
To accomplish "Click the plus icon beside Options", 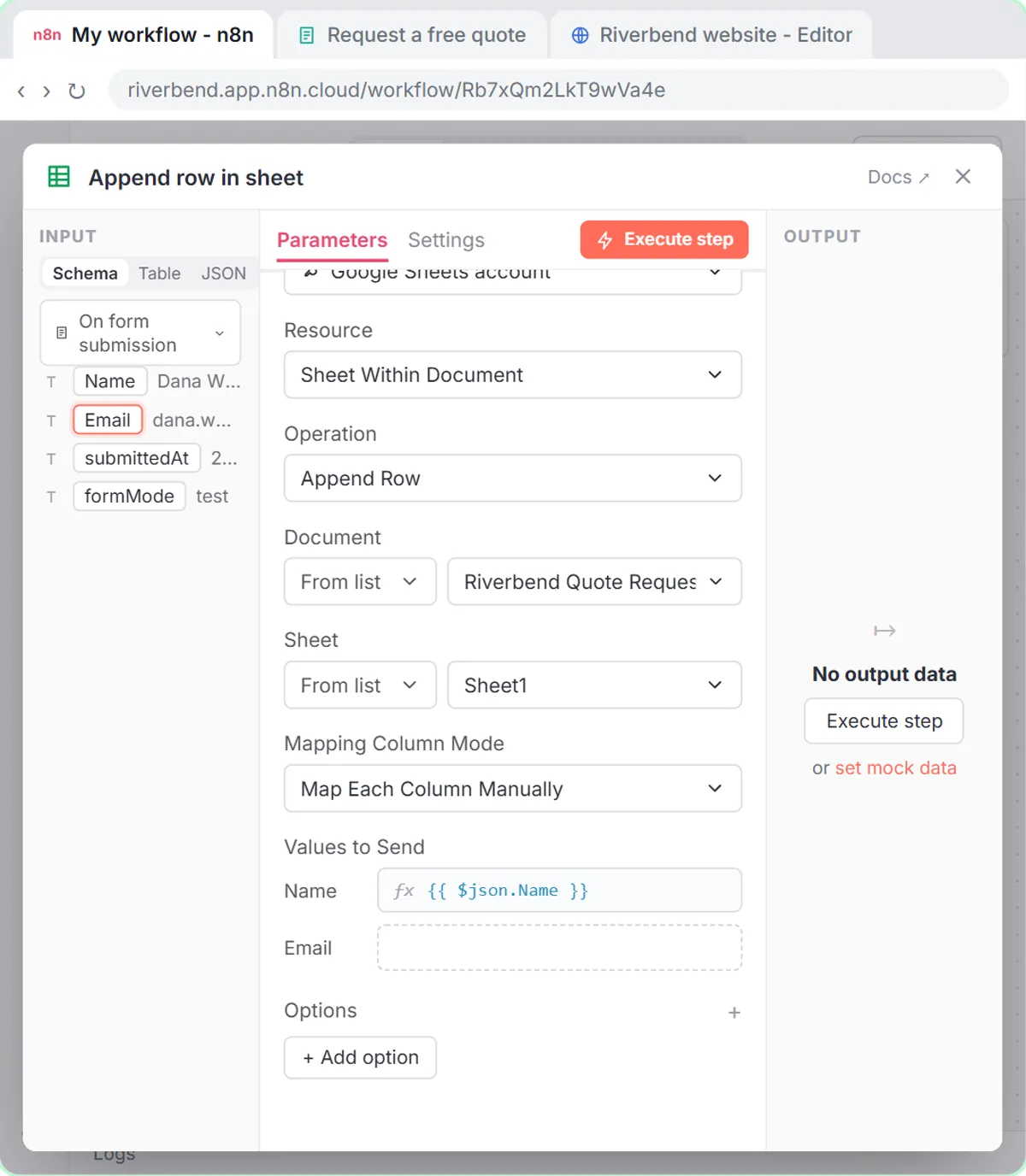I will click(734, 1013).
